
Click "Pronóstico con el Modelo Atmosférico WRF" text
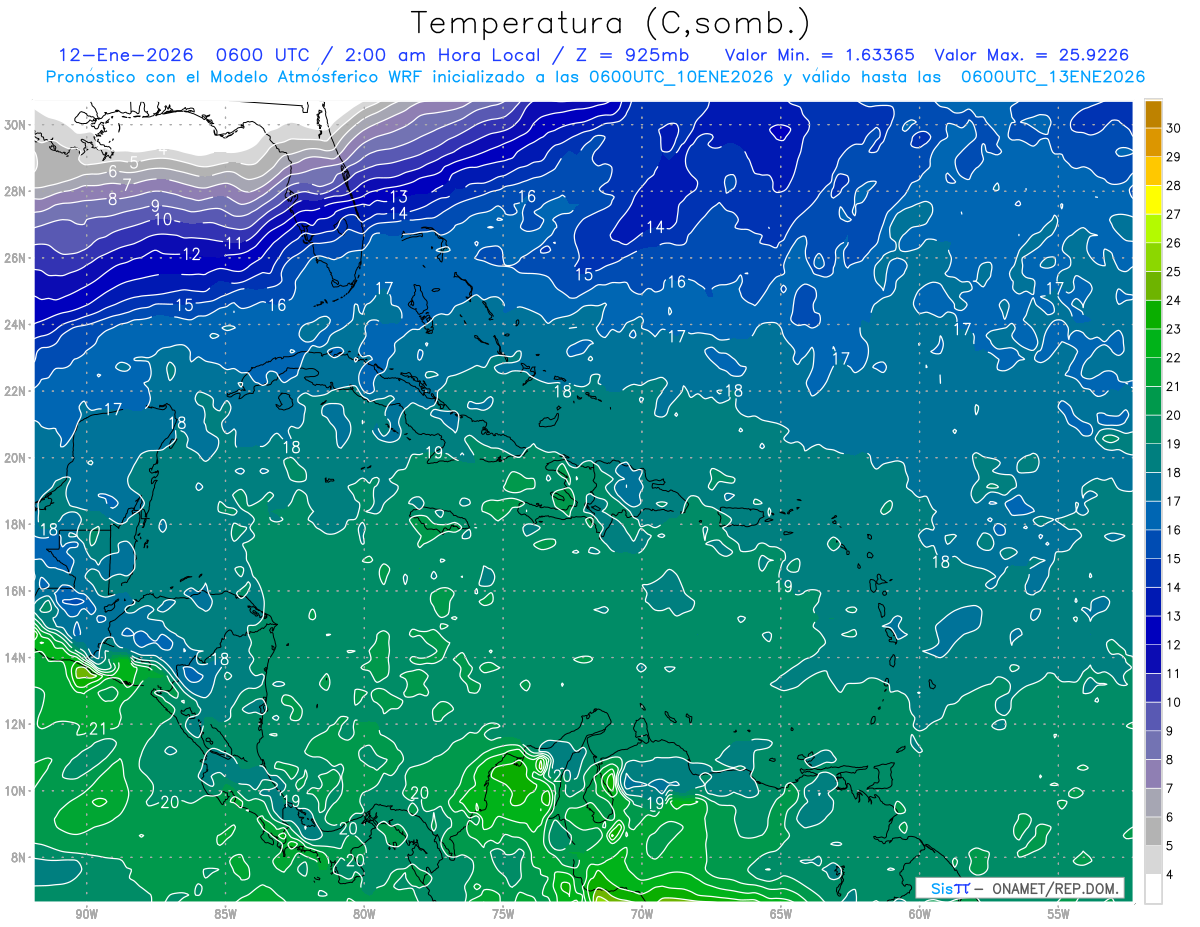point(243,77)
